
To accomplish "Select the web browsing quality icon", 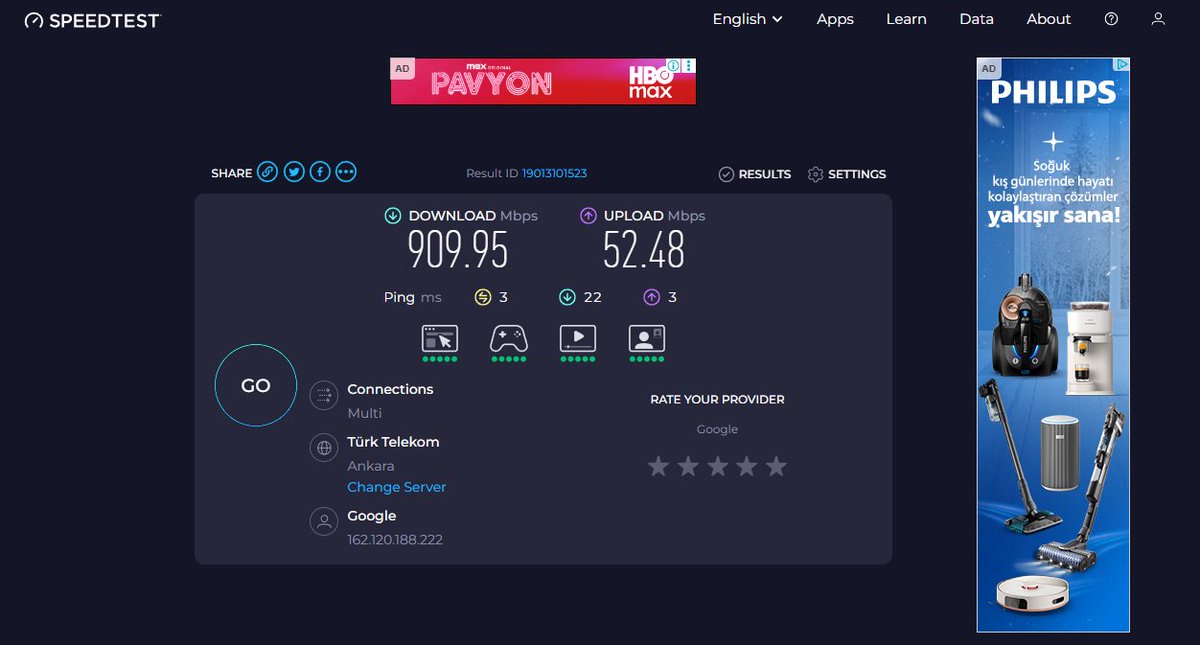I will (x=440, y=338).
